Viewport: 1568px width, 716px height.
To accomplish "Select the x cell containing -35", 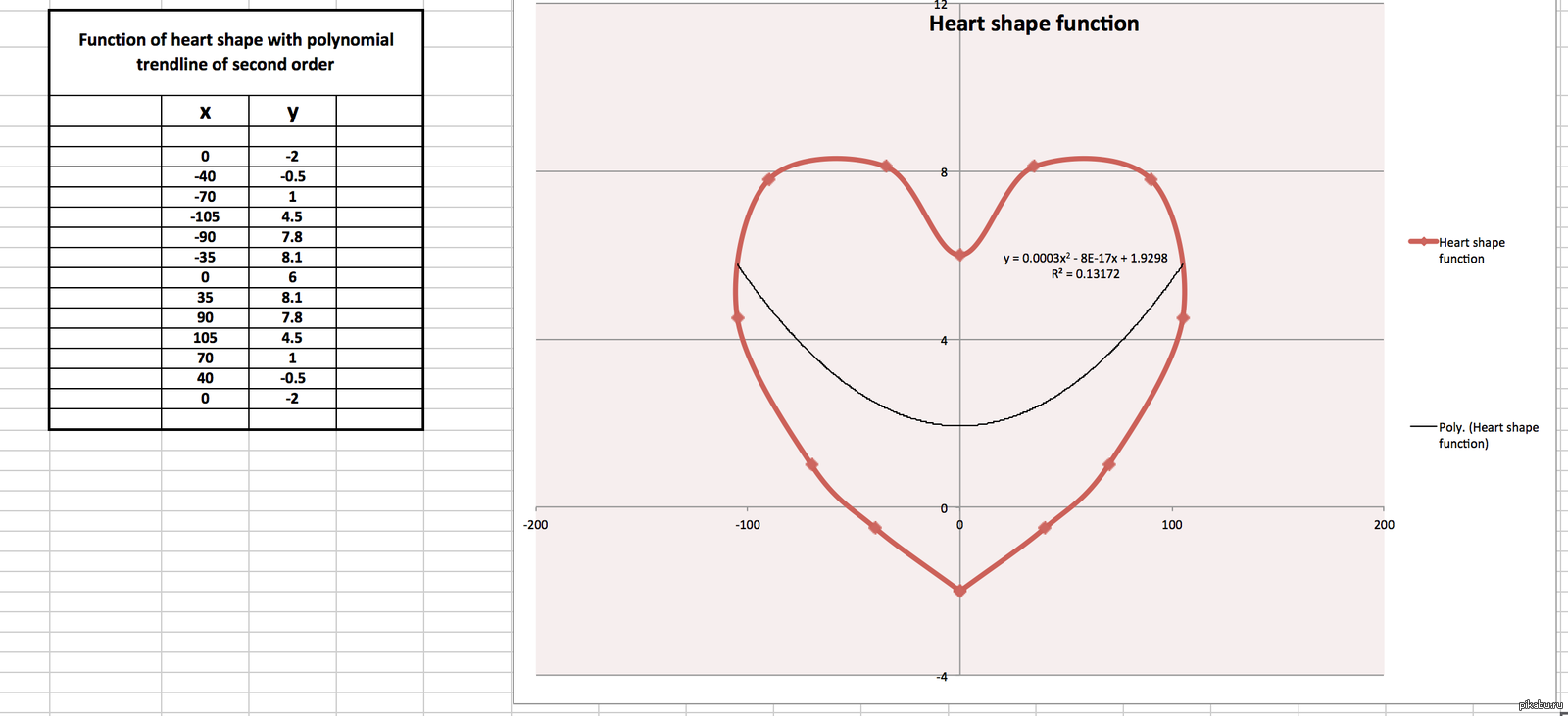I will 205,257.
